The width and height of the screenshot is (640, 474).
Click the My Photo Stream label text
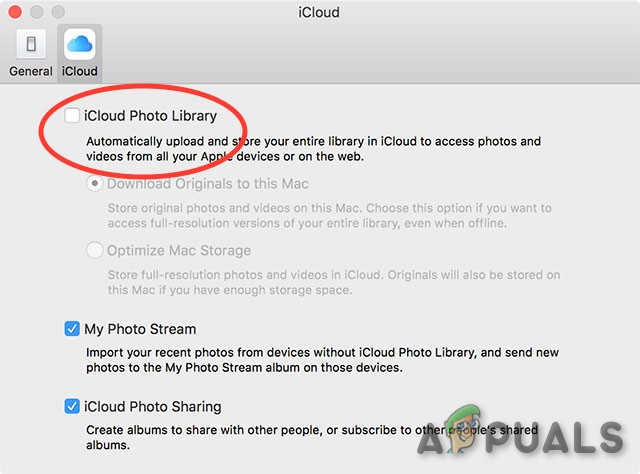(140, 329)
